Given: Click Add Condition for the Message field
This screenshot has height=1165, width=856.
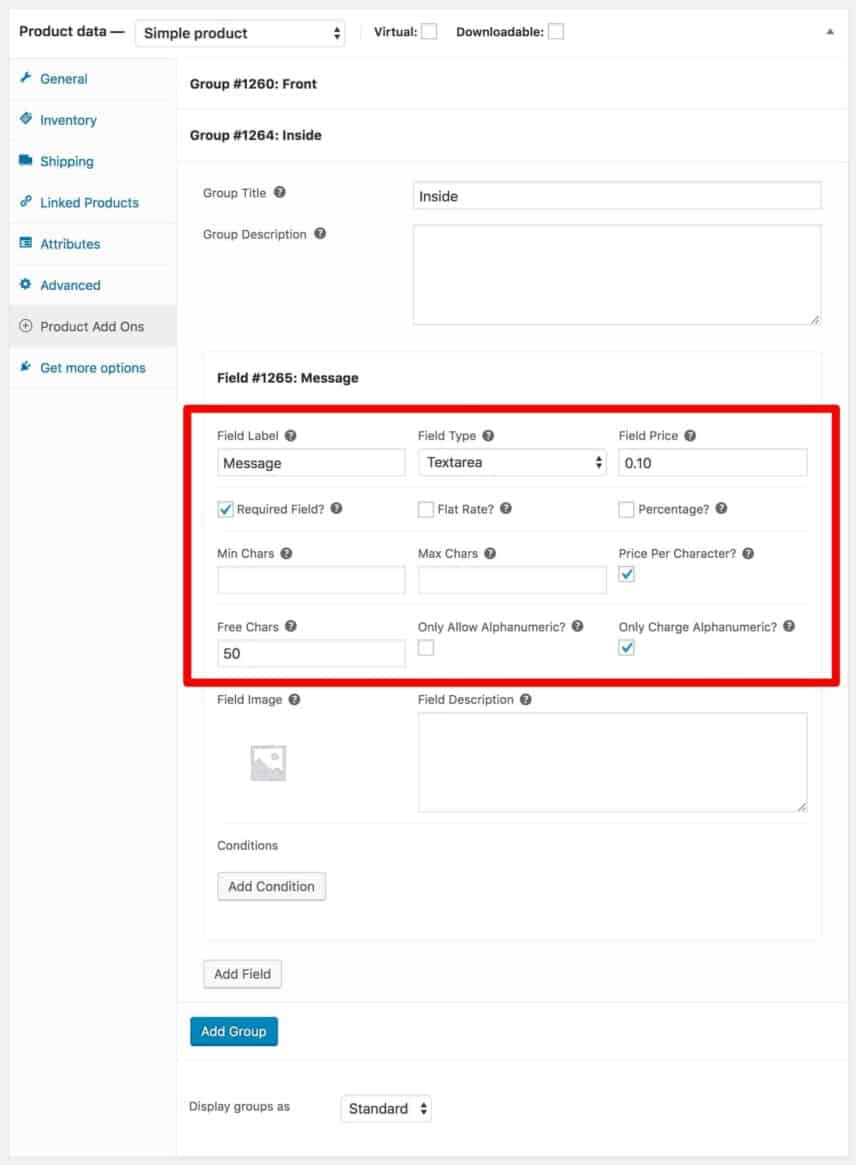Looking at the screenshot, I should 271,886.
